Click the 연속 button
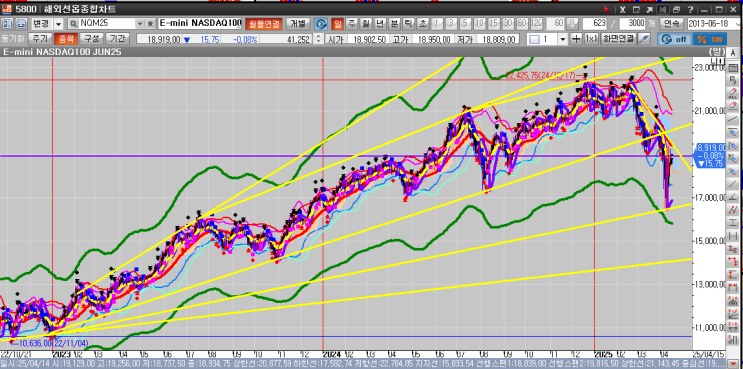 coord(671,24)
